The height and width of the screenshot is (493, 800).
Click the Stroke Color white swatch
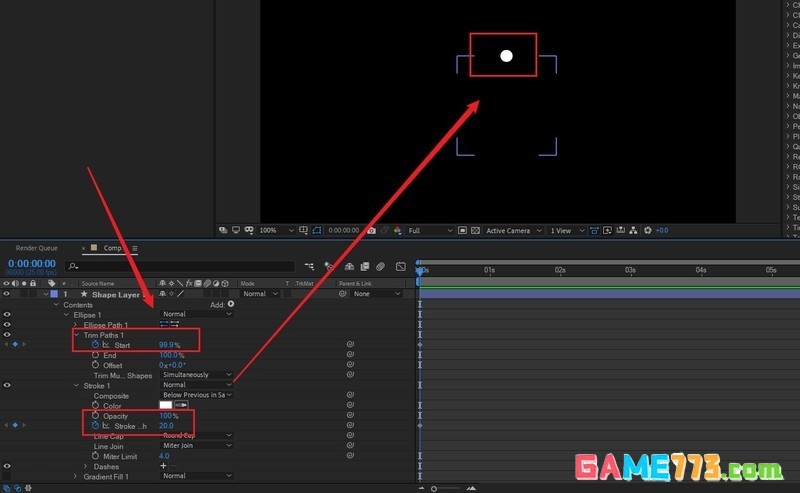(167, 406)
